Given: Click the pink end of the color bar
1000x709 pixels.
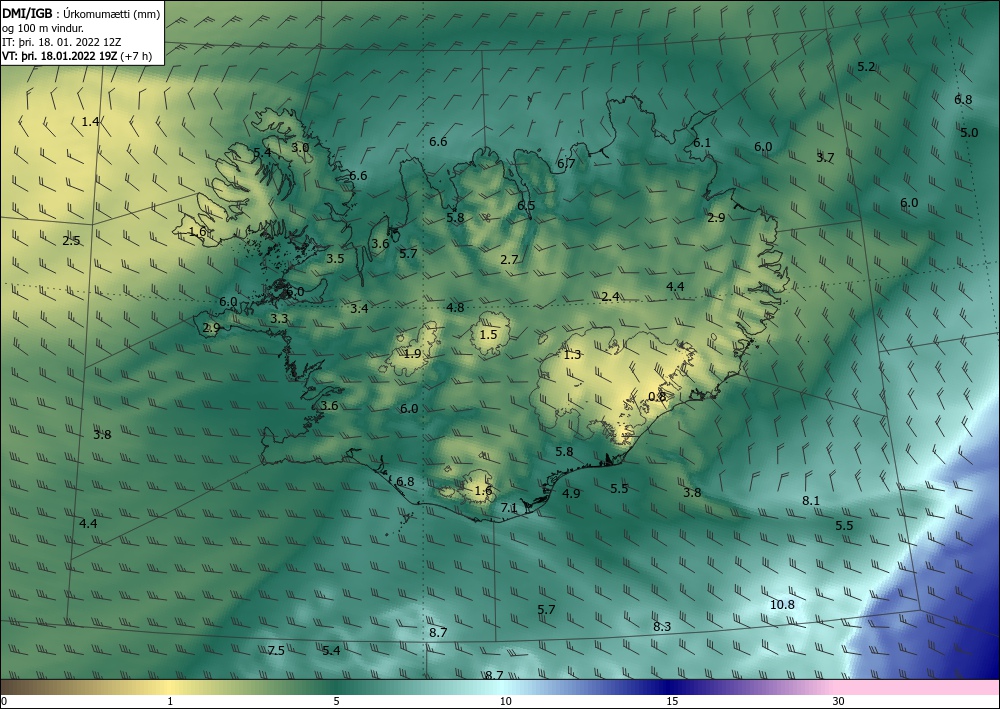Looking at the screenshot, I should pos(918,687).
